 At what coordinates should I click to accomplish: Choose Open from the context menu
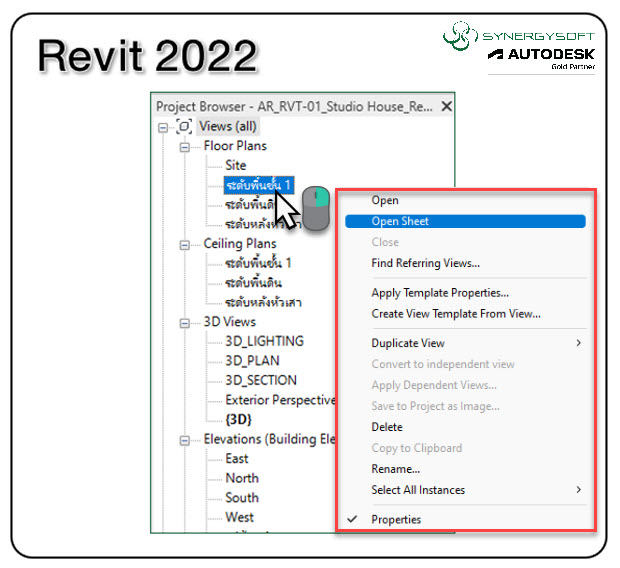point(385,200)
